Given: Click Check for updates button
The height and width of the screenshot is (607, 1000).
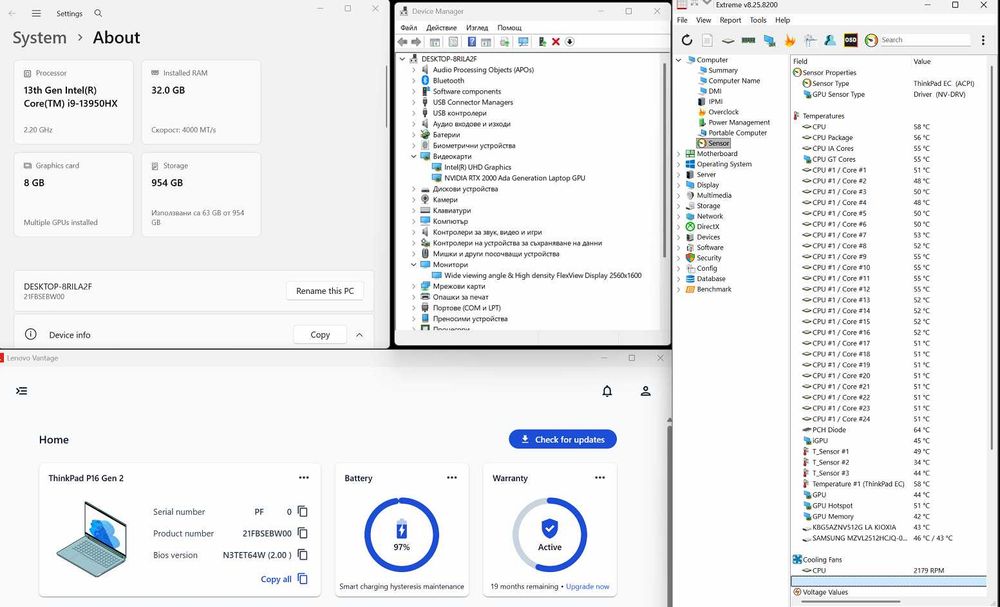Looking at the screenshot, I should pyautogui.click(x=562, y=439).
